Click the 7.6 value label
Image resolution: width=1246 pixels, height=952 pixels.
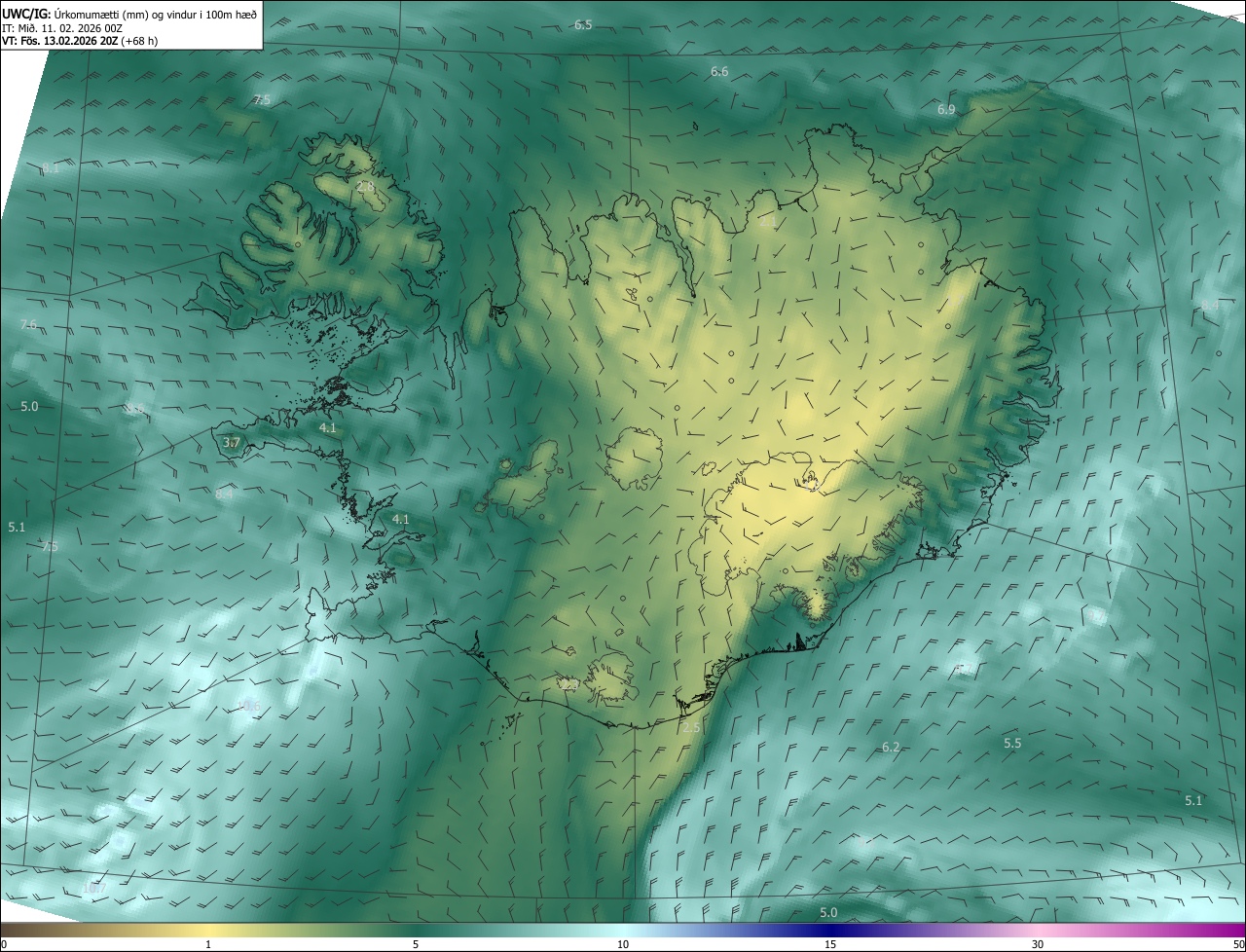[28, 324]
